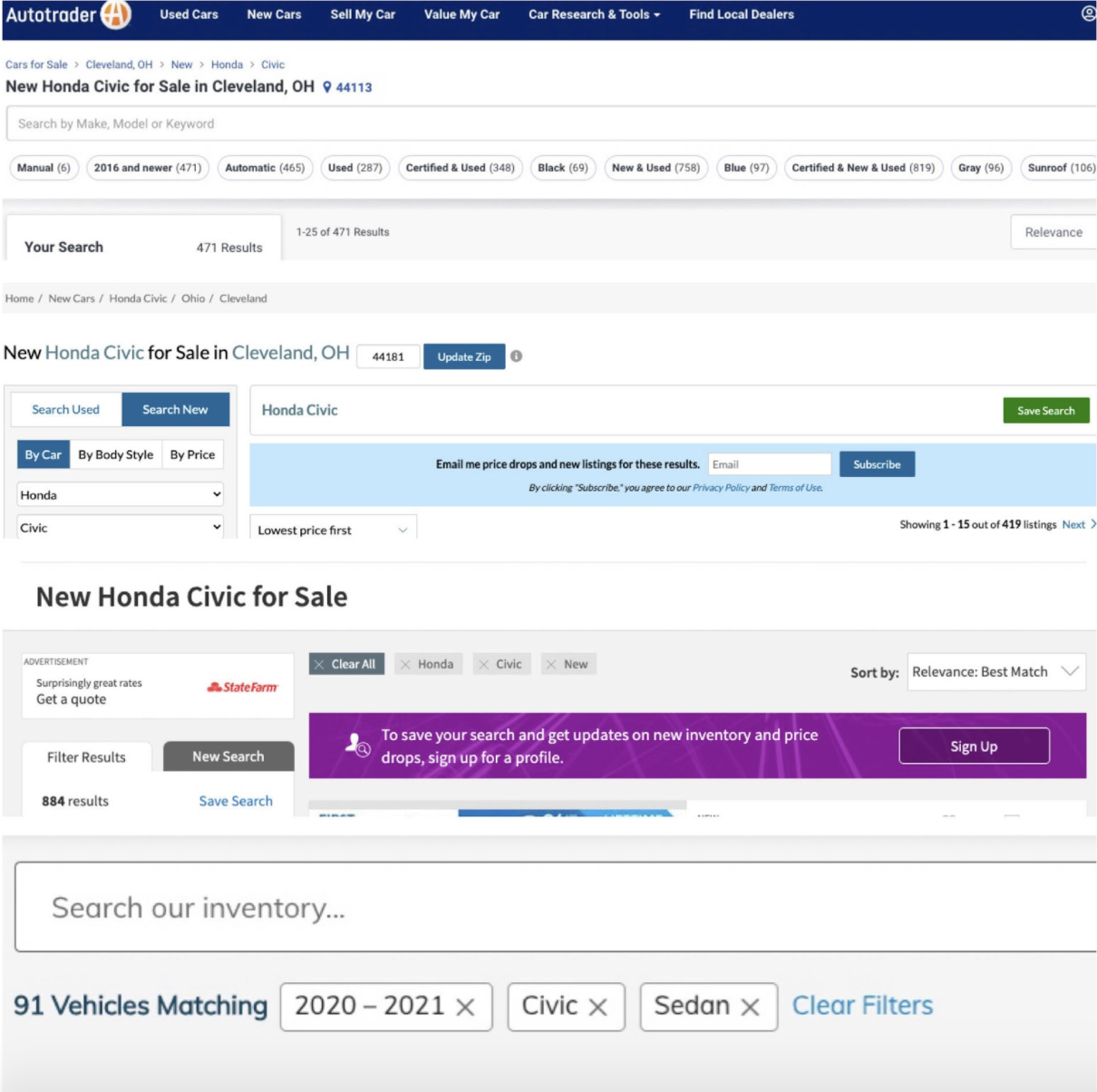
Task: Switch to the Search Used tab
Action: [x=66, y=409]
